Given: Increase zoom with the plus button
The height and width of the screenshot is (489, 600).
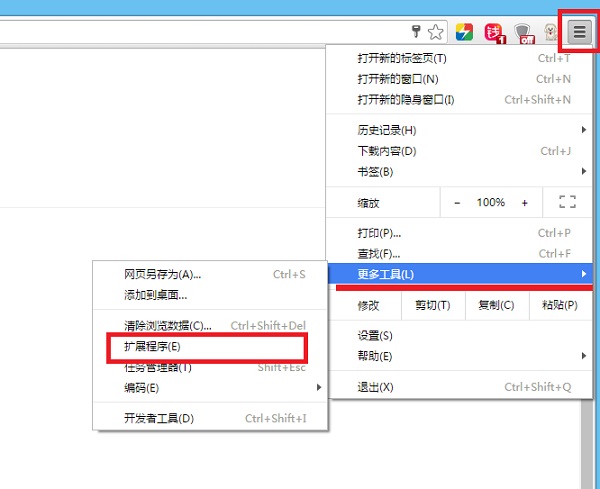Looking at the screenshot, I should point(524,202).
